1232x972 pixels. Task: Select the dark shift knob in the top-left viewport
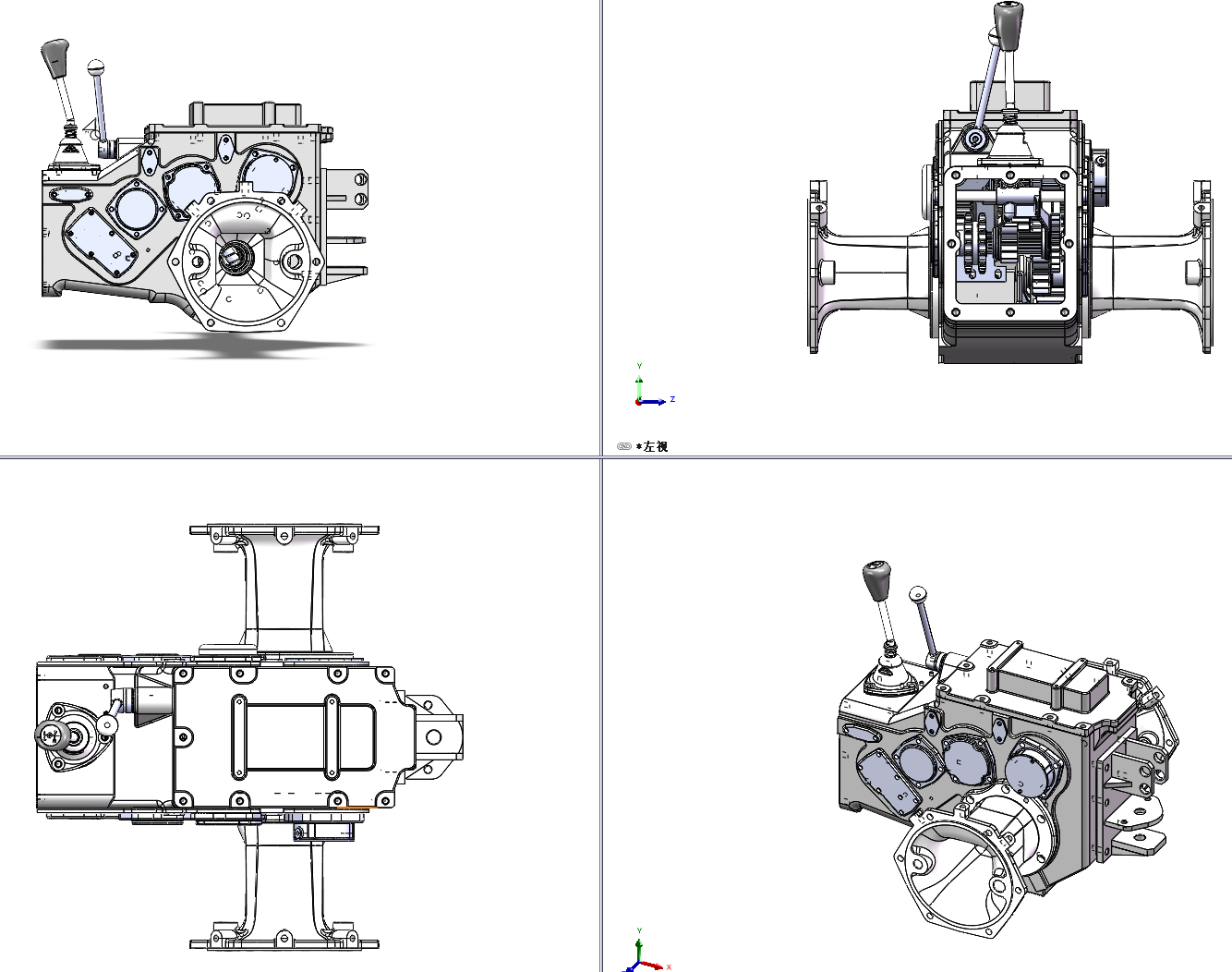(x=55, y=60)
